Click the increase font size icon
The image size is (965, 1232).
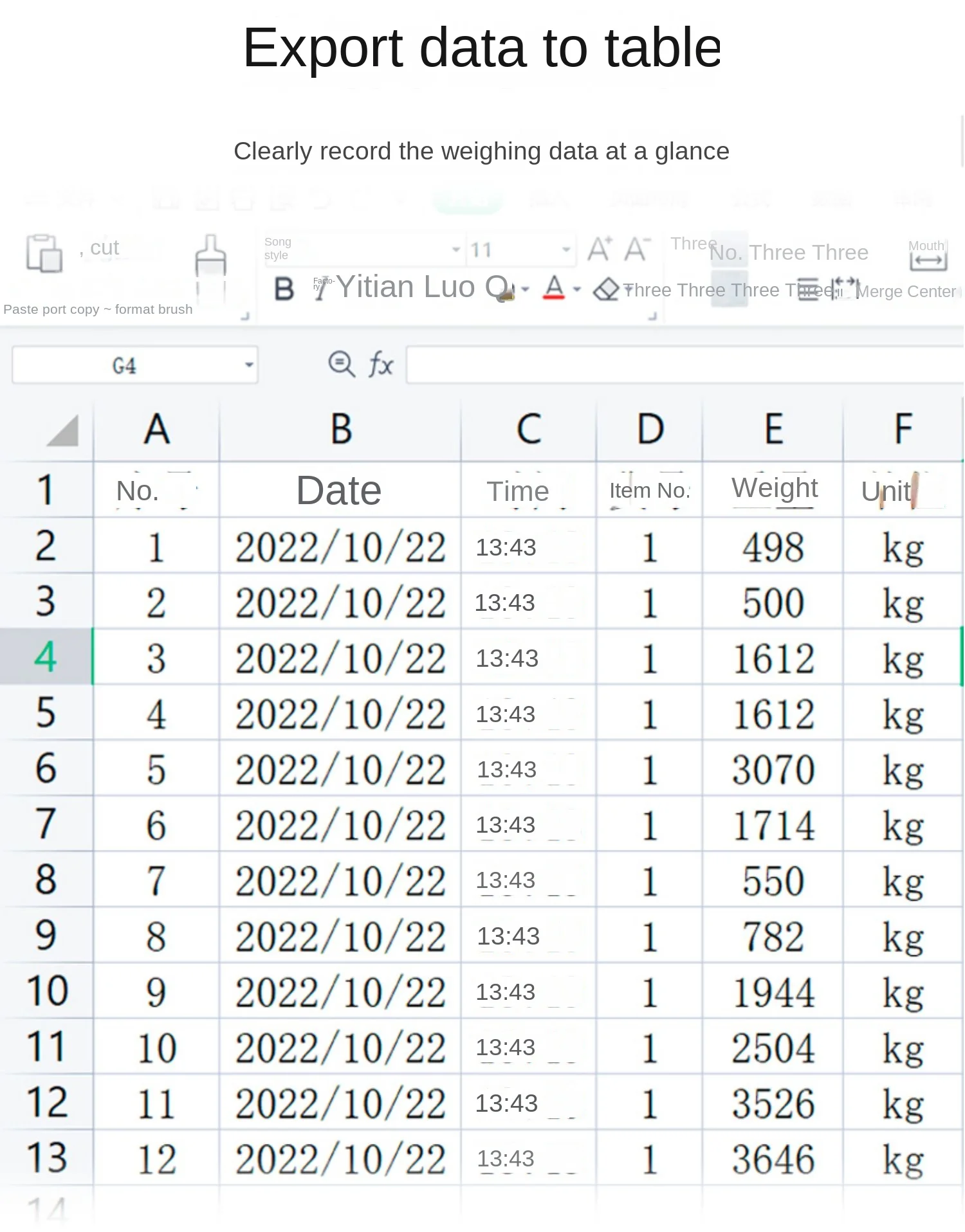coord(600,249)
